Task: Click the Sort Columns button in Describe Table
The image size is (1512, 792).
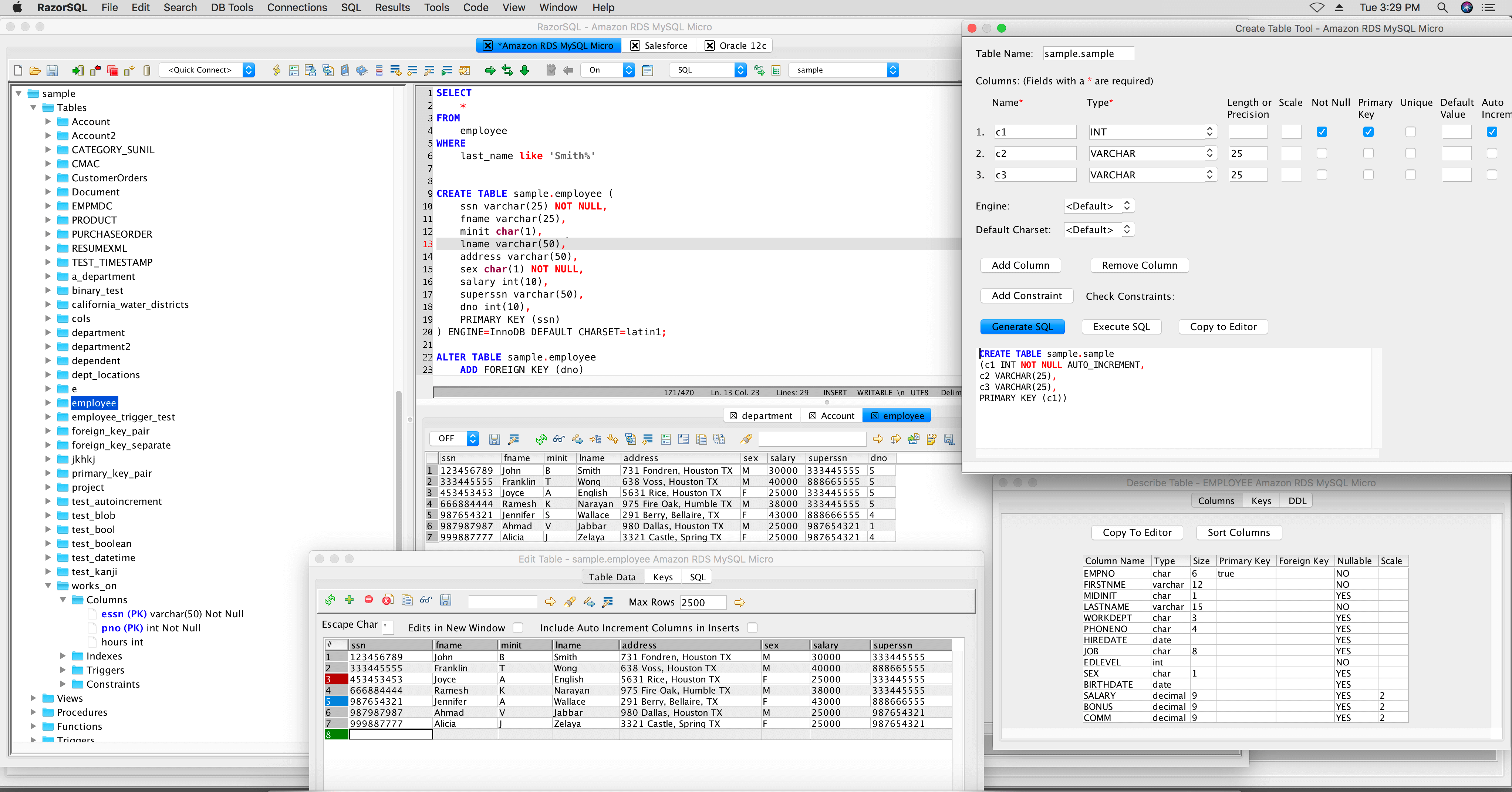Action: pos(1238,532)
